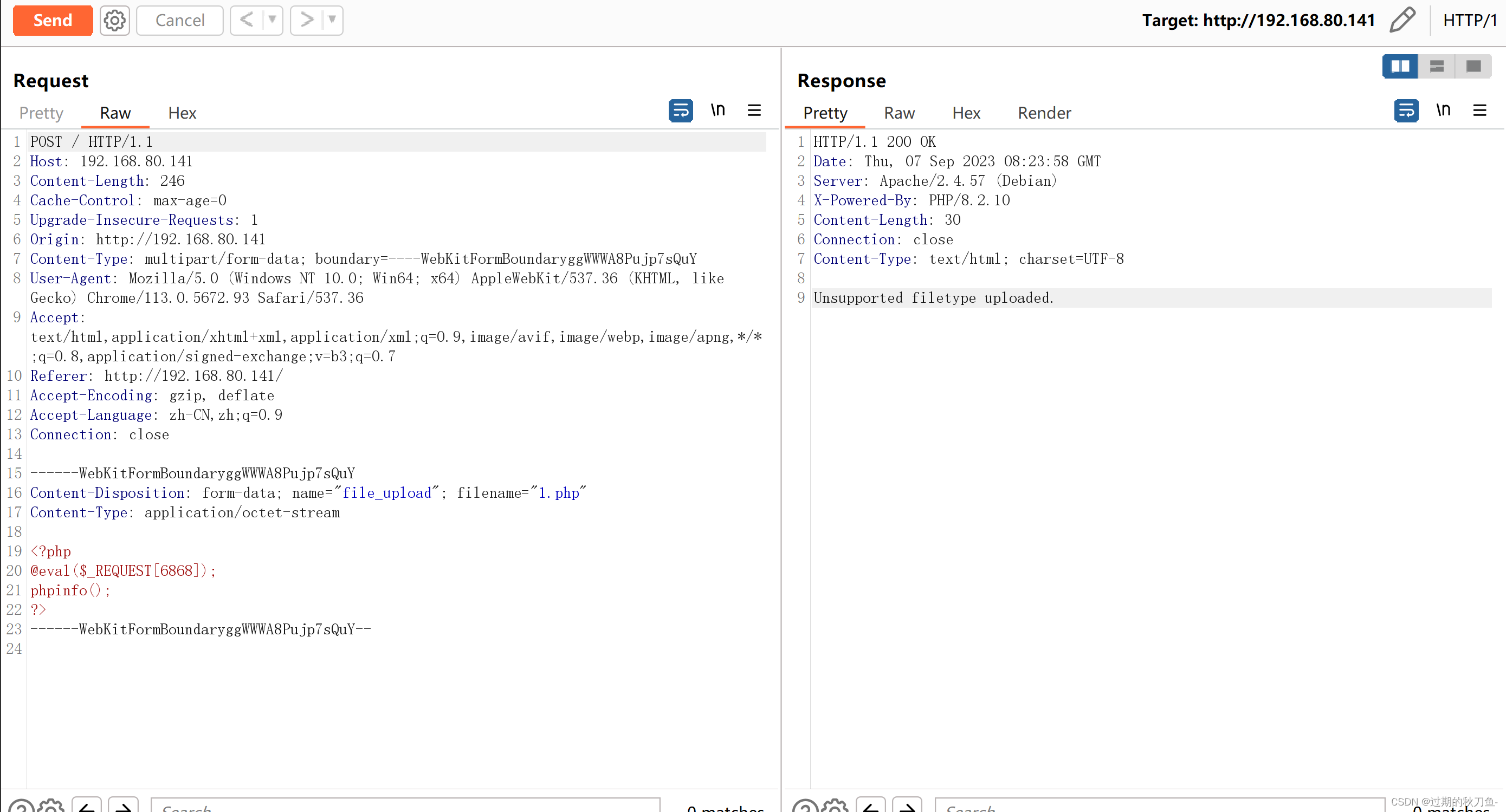
Task: Click the 'POST / HTTP/1.1' request line
Action: 92,142
